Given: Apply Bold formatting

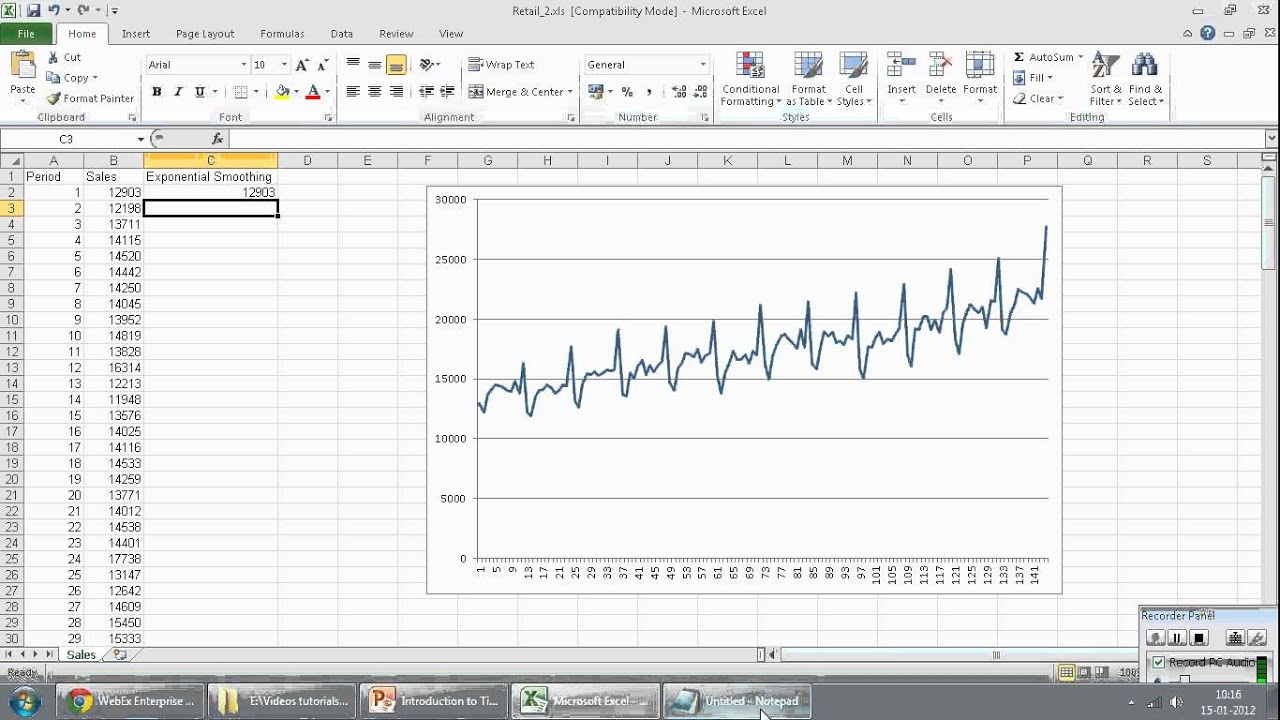Looking at the screenshot, I should coord(157,92).
